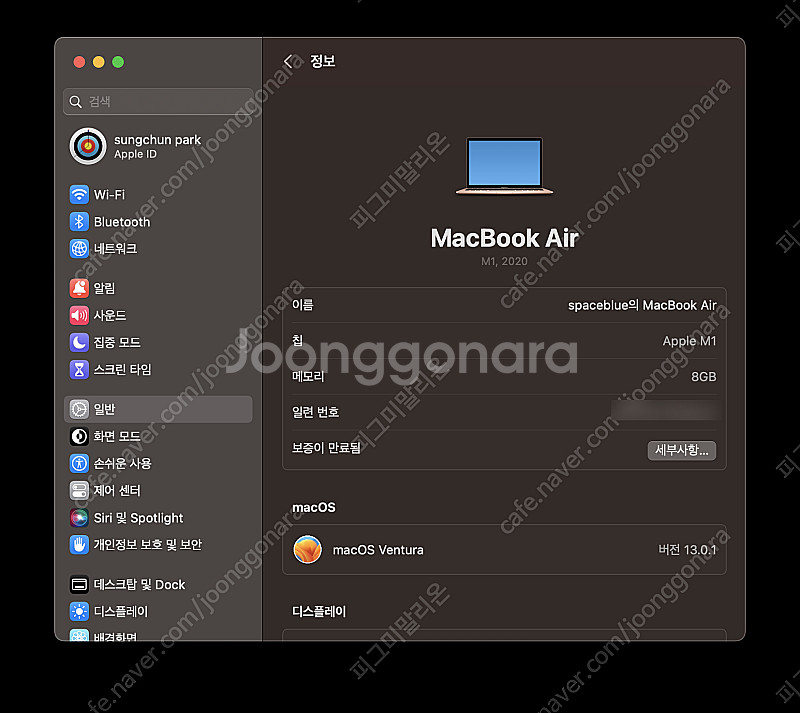
Task: Click the yellow minimize window button
Action: pyautogui.click(x=98, y=62)
